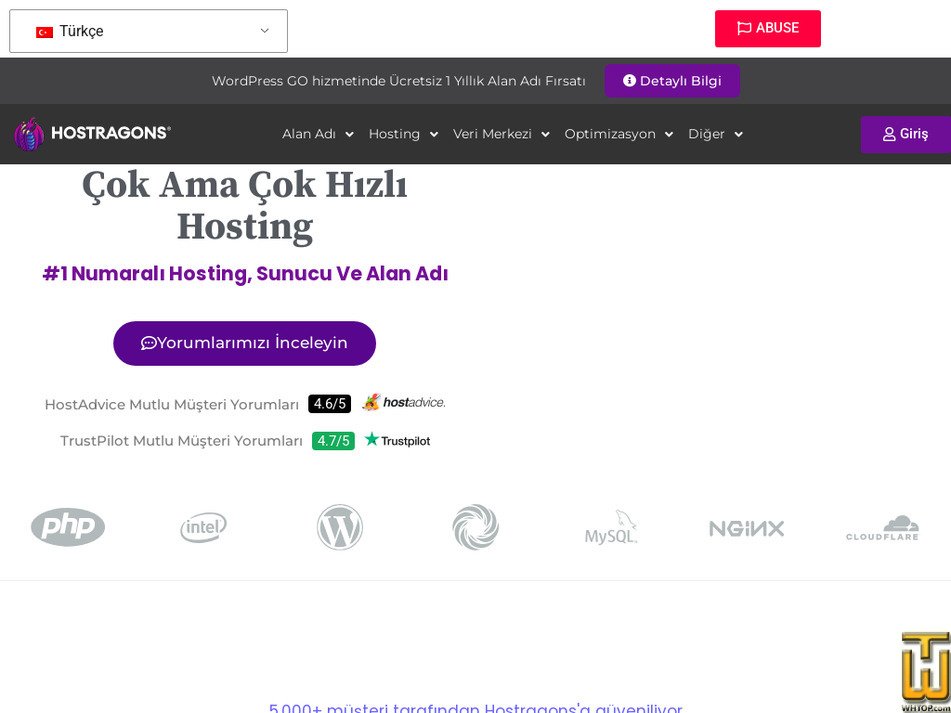Screen dimensions: 951x713
Task: Click the NGINX logo
Action: (x=747, y=528)
